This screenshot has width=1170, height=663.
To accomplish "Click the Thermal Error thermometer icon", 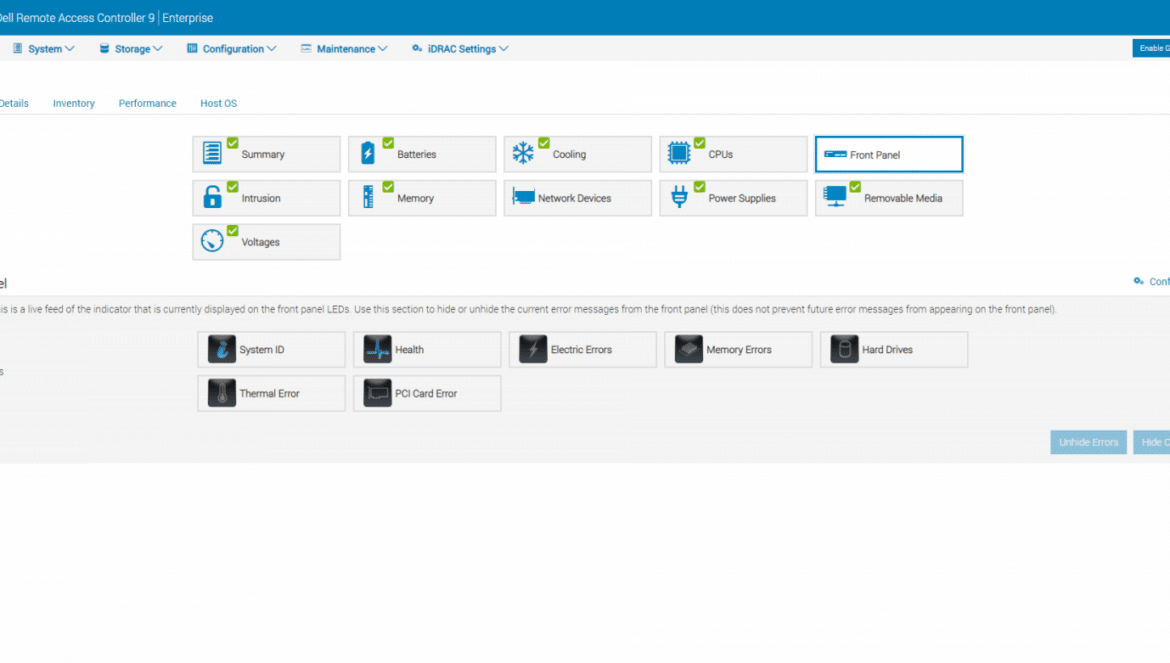I will (x=222, y=393).
